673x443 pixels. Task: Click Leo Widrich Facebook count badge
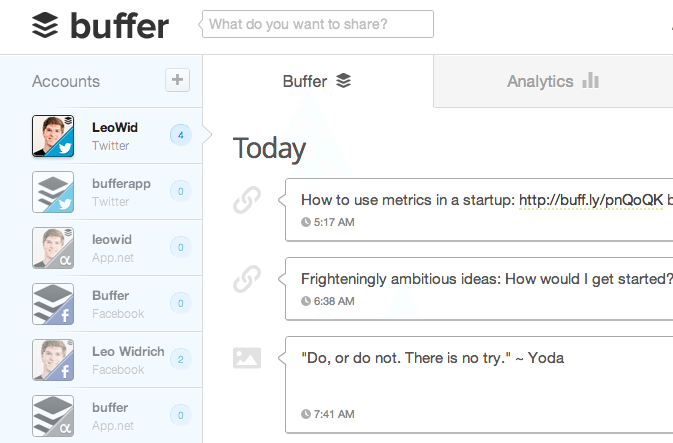point(180,359)
